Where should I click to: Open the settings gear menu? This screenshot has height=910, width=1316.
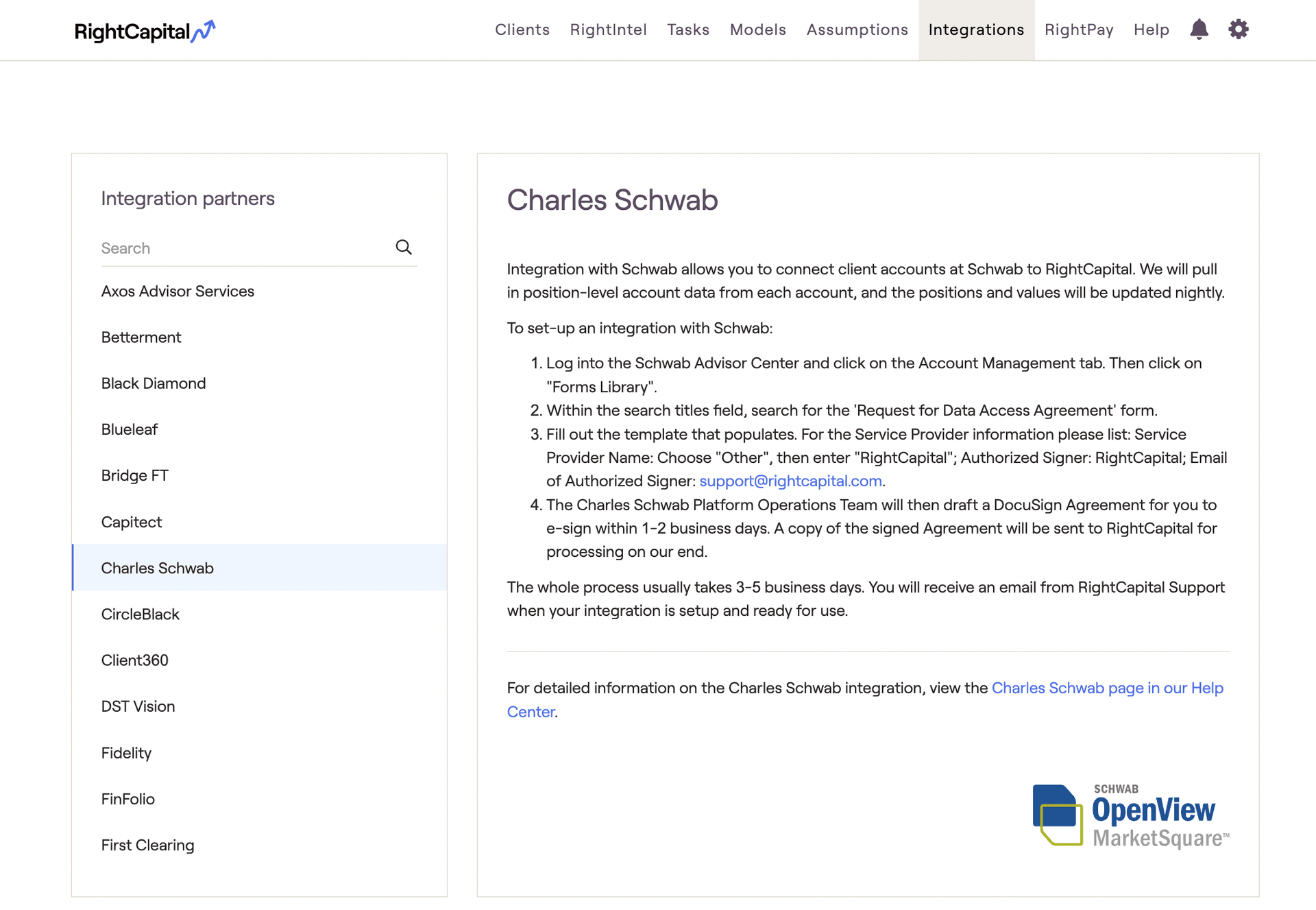pos(1239,29)
